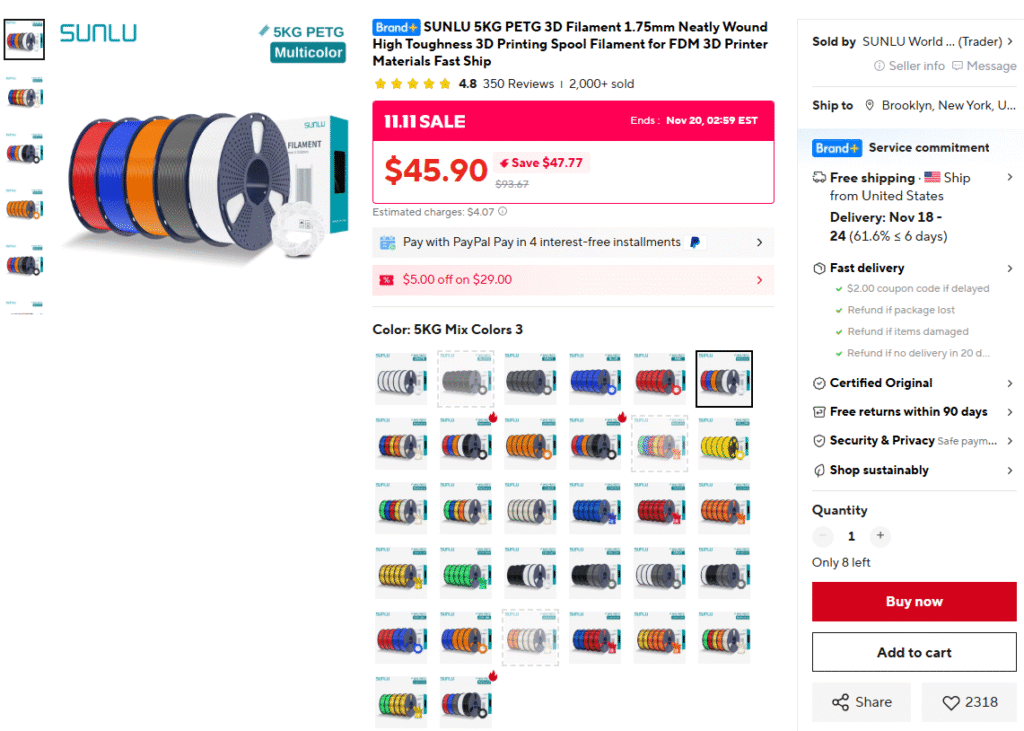Decrease quantity with the minus button
1024x731 pixels.
click(823, 536)
